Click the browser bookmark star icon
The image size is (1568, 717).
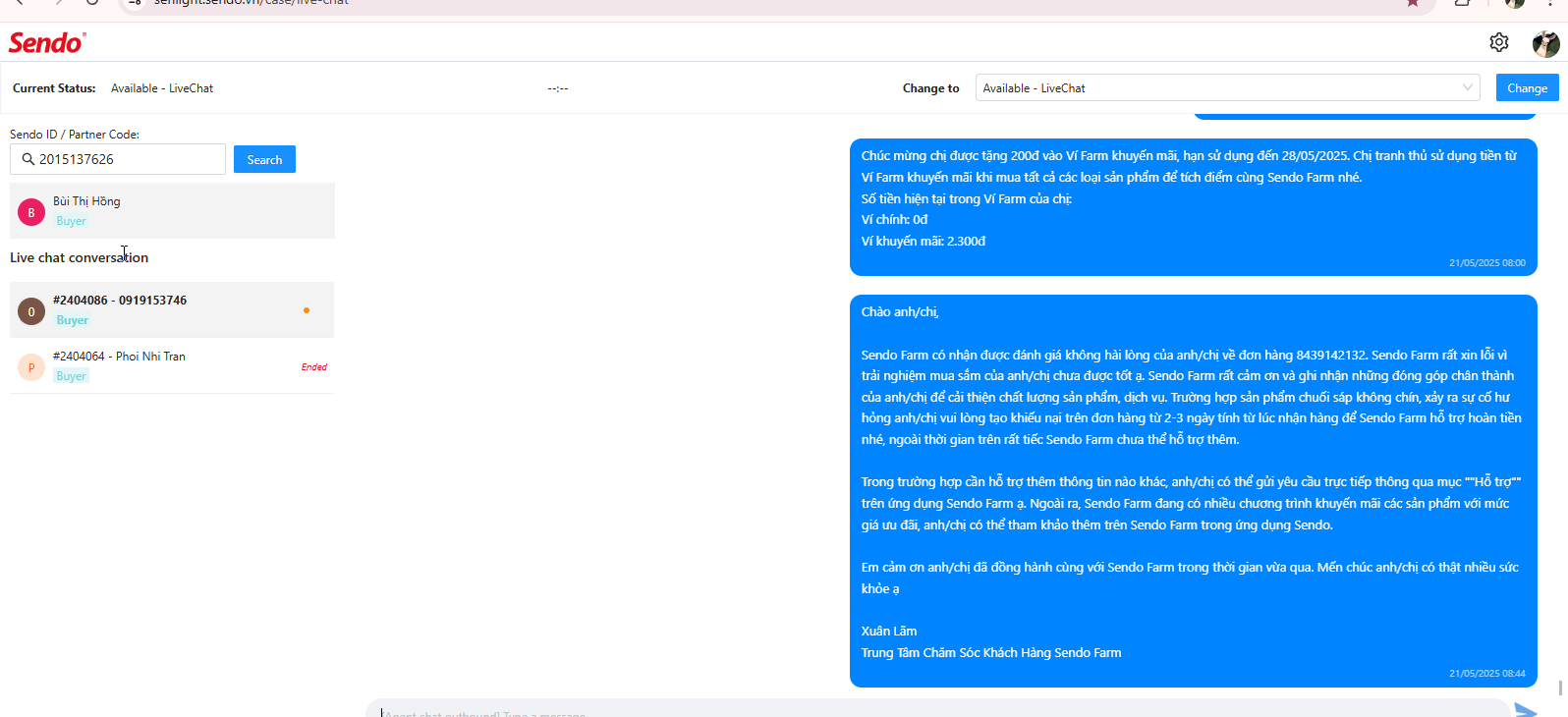(x=1413, y=3)
